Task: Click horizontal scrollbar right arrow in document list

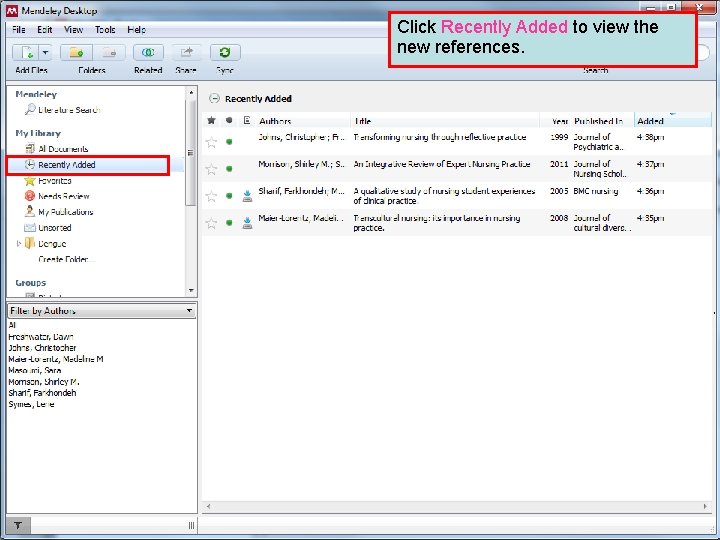Action: [705, 506]
